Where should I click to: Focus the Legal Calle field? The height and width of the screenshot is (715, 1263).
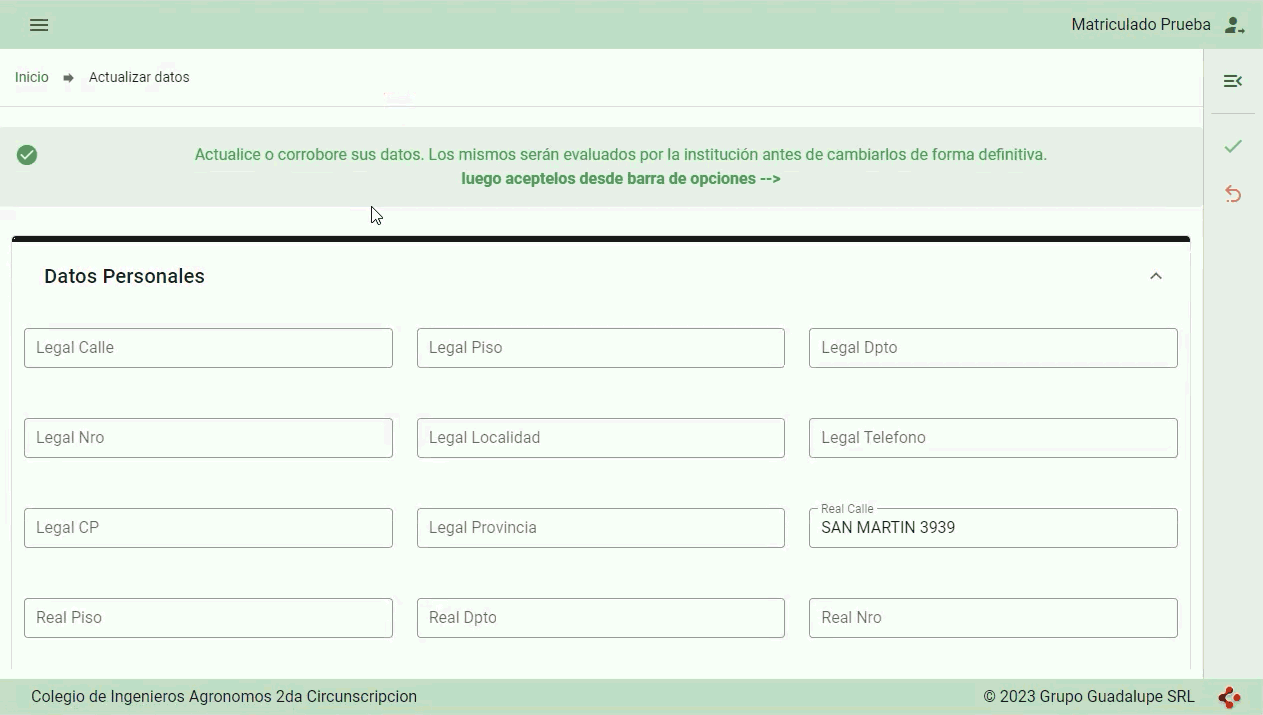tap(208, 348)
